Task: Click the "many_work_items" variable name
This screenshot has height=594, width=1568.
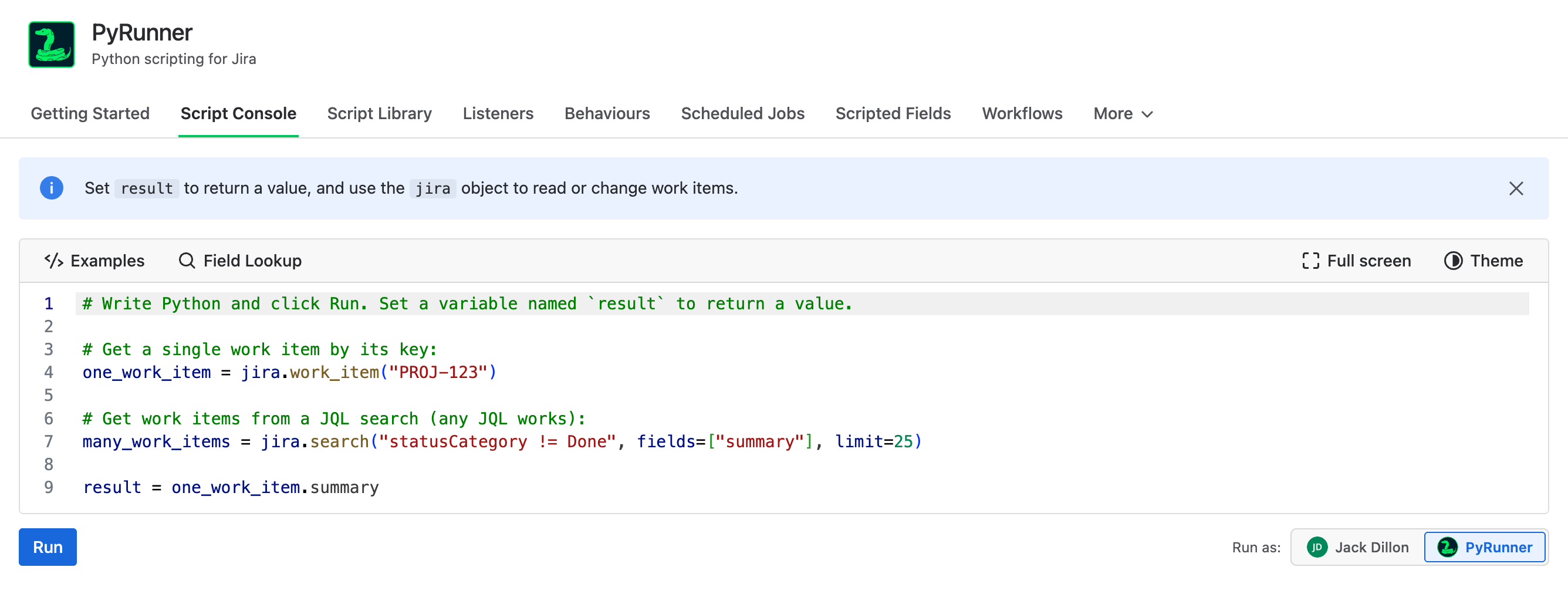Action: pyautogui.click(x=157, y=441)
